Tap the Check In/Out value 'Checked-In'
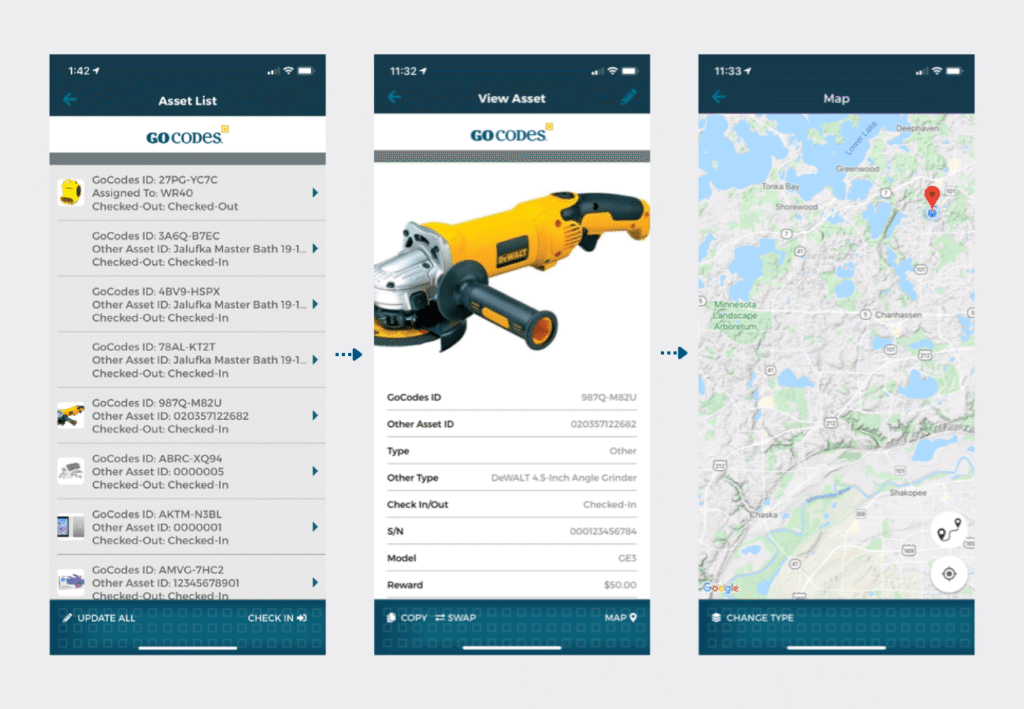 609,504
